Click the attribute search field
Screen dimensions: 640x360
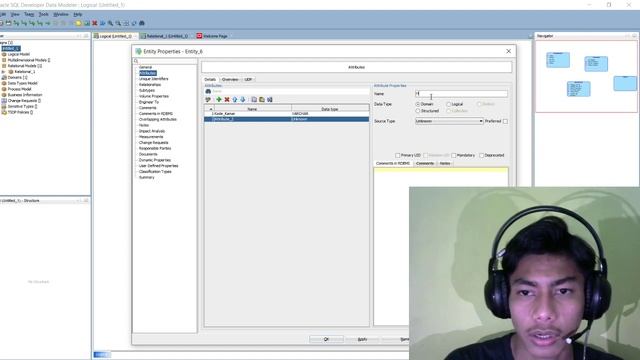pyautogui.click(x=290, y=91)
